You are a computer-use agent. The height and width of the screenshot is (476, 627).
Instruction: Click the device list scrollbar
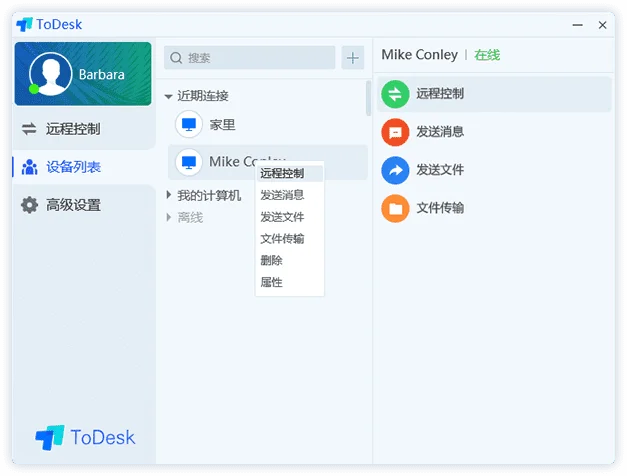pyautogui.click(x=368, y=98)
